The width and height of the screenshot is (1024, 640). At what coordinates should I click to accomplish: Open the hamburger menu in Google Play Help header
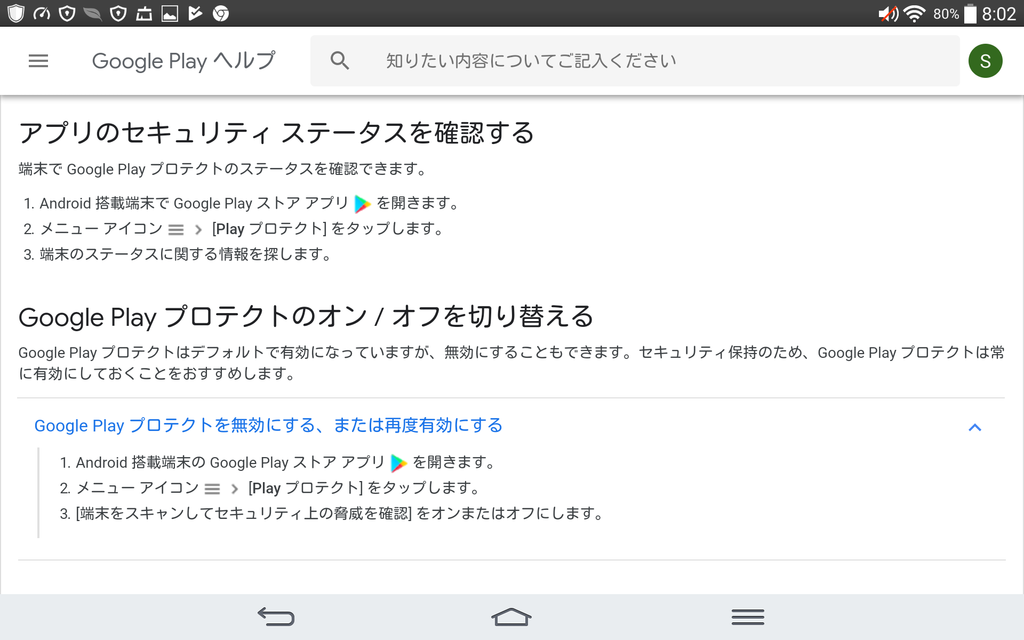point(39,61)
